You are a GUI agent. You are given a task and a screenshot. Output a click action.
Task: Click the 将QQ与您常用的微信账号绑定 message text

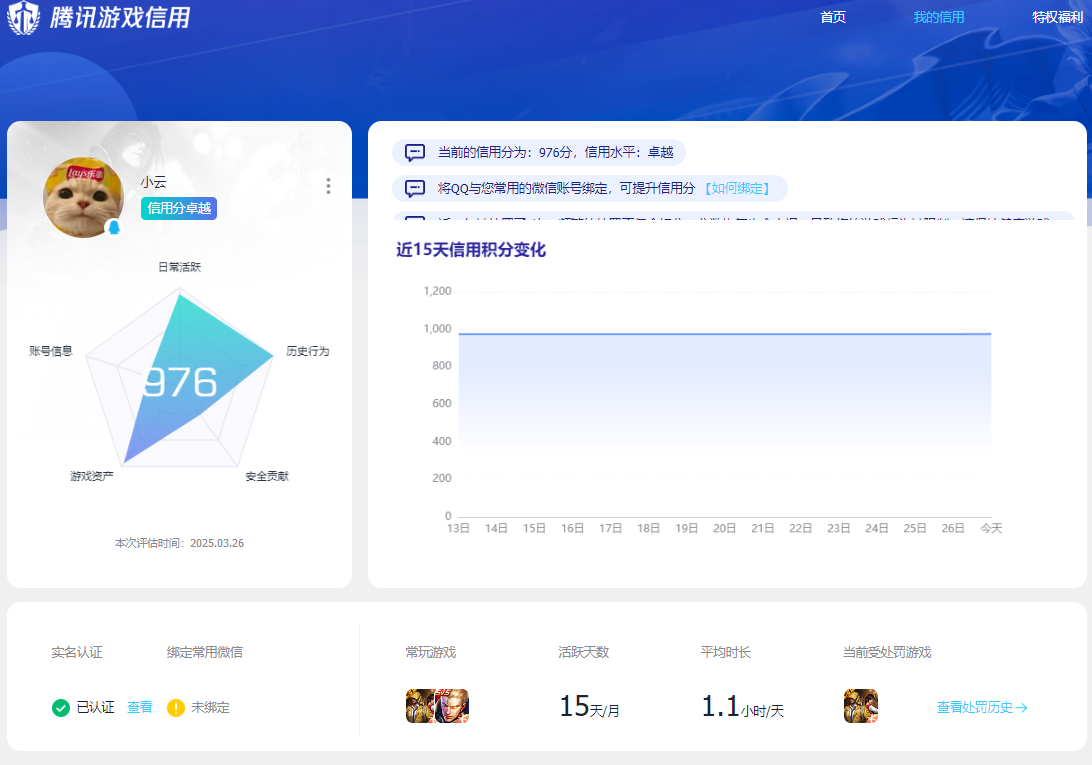point(566,189)
